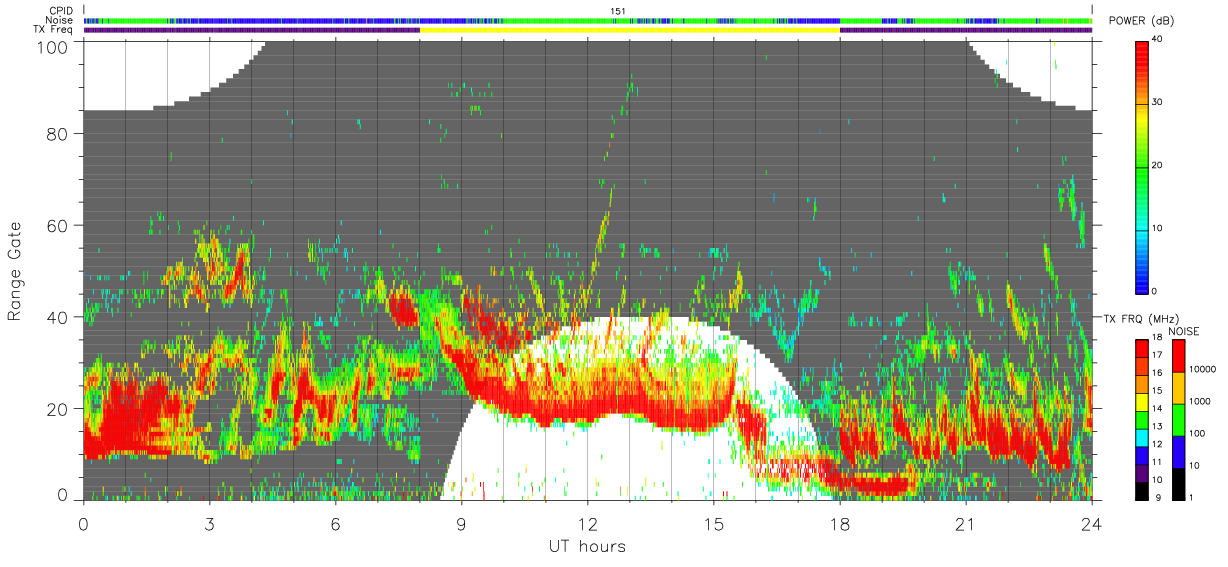Click the green 100-1000 NOISE legend swatch
This screenshot has height=567, width=1228.
click(1177, 420)
